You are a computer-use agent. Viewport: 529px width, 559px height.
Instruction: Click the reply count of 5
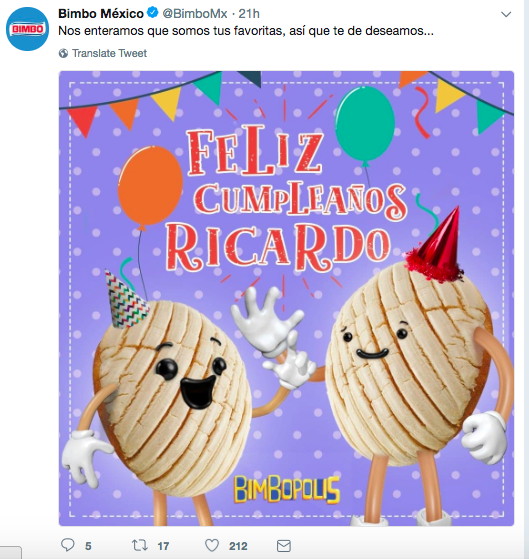point(88,546)
